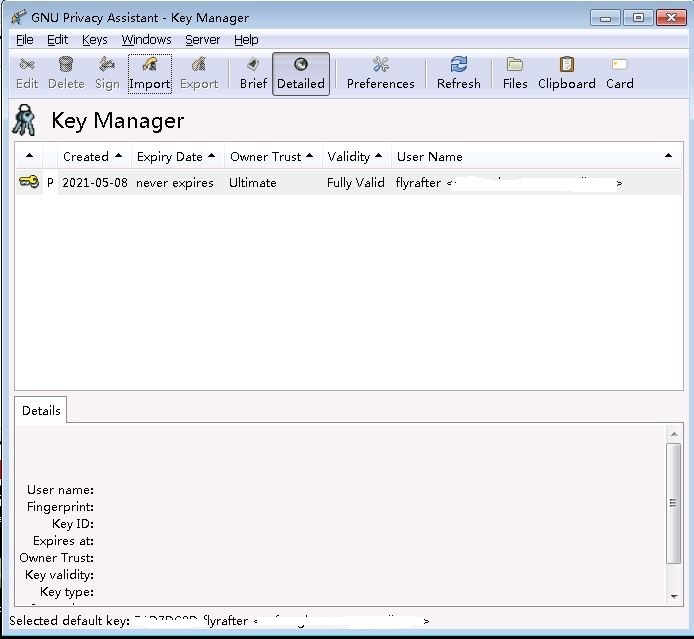Image resolution: width=694 pixels, height=639 pixels.
Task: Open Preferences from the toolbar
Action: [x=381, y=74]
